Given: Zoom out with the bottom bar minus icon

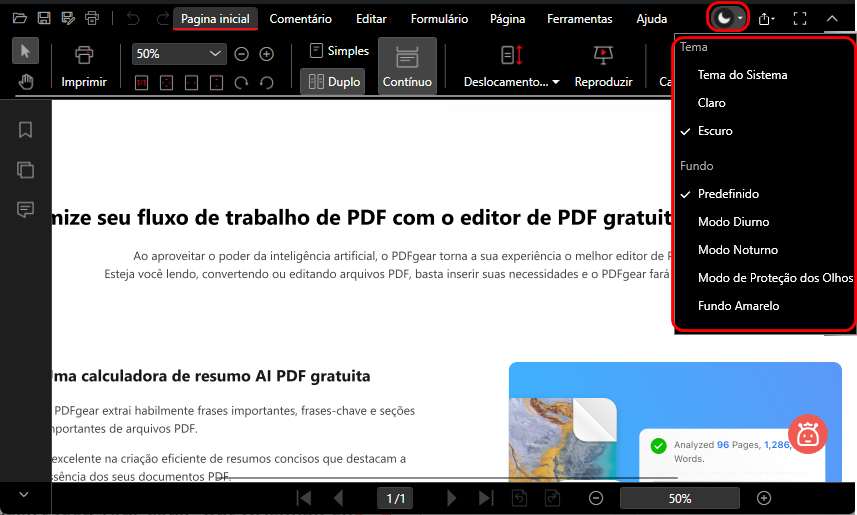Looking at the screenshot, I should (596, 498).
